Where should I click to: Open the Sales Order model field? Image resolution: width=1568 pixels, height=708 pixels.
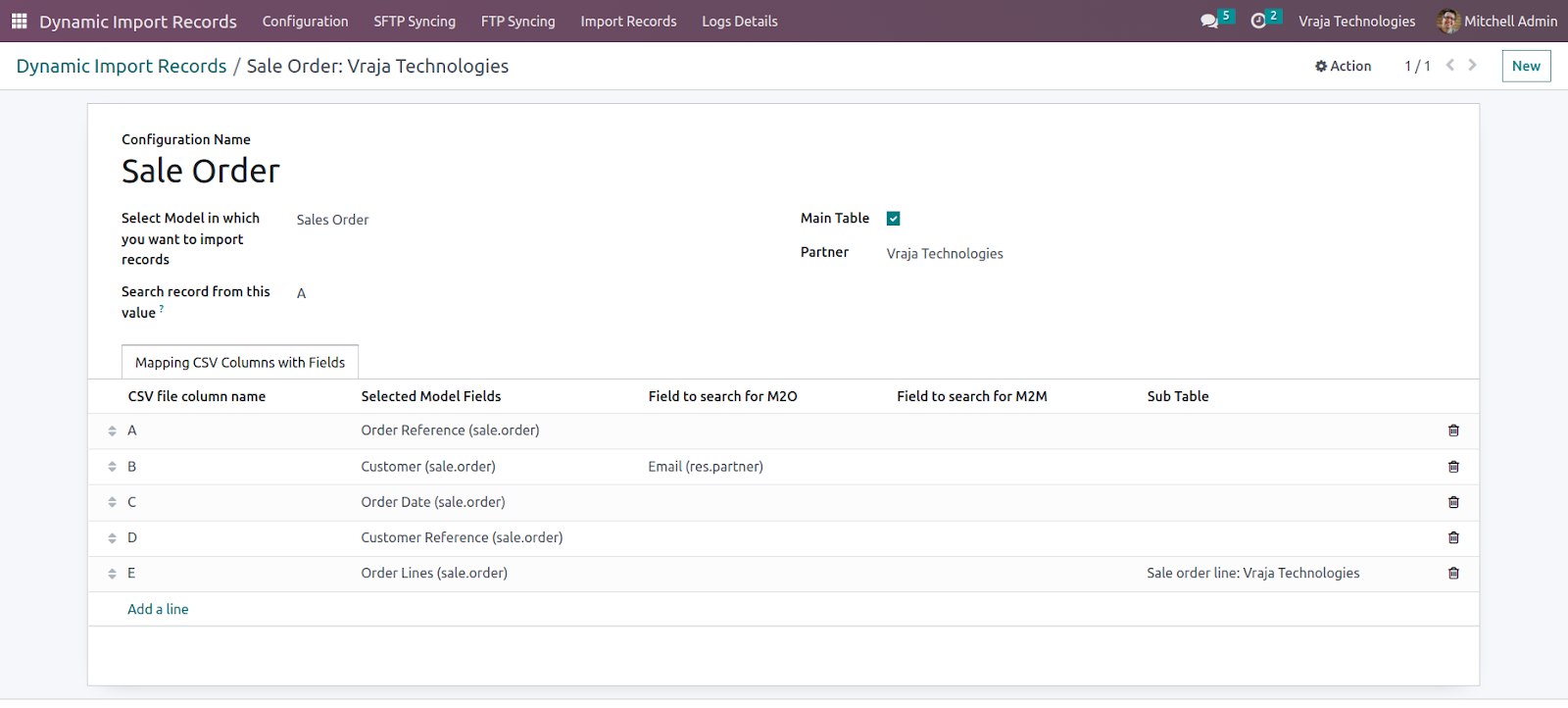pyautogui.click(x=332, y=220)
